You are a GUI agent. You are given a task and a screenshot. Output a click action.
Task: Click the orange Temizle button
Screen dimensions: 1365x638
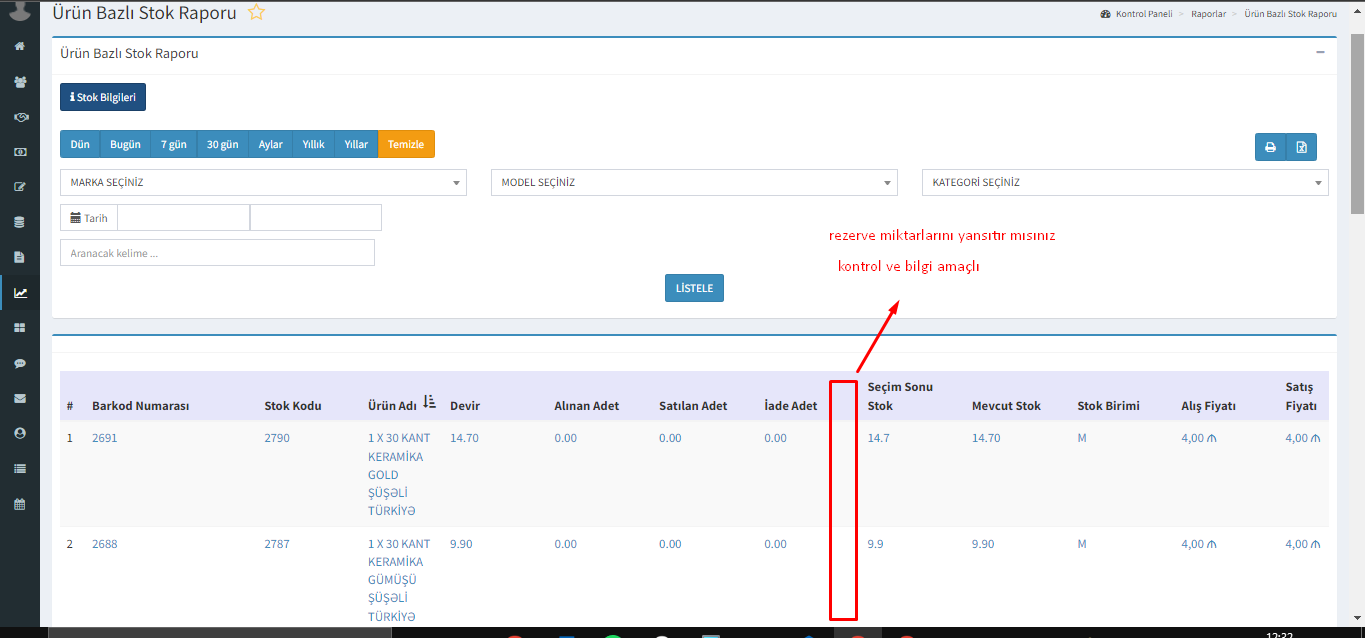[406, 144]
